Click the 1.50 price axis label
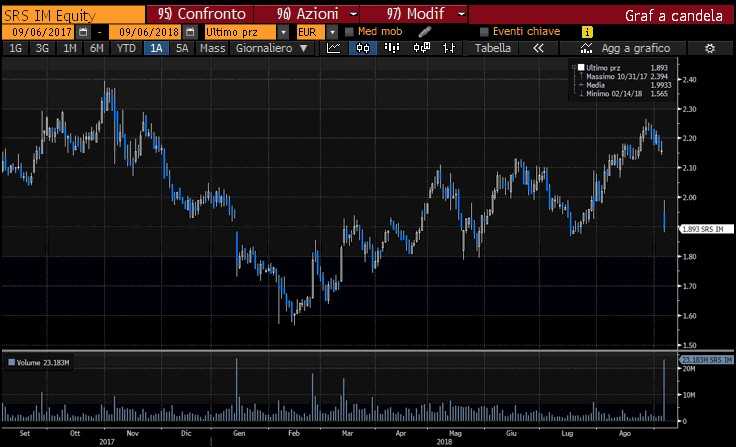 pos(689,345)
